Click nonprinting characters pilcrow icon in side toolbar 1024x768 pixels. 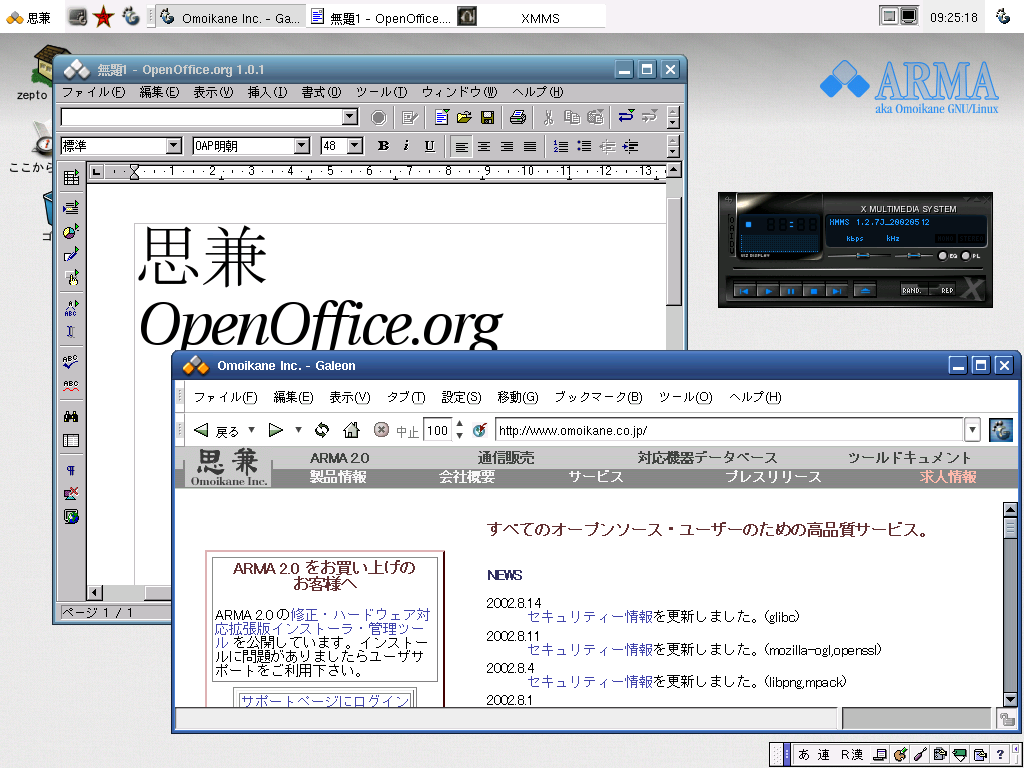[x=71, y=470]
